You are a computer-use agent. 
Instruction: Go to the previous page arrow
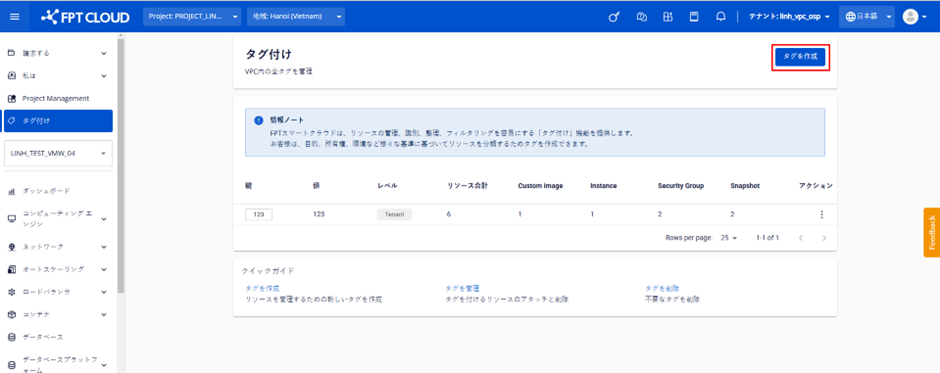click(801, 238)
